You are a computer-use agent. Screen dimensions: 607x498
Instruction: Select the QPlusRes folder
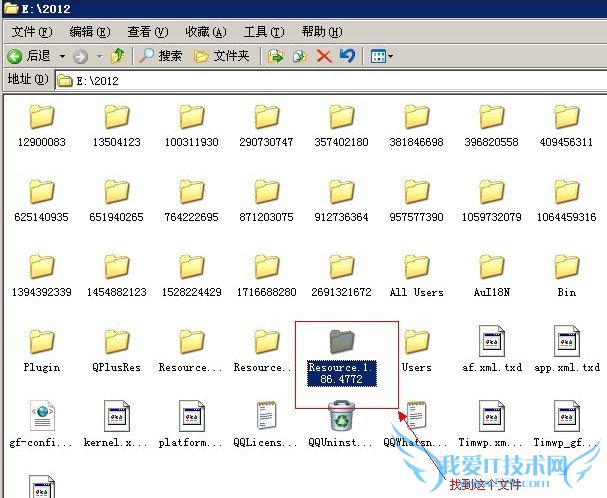[117, 352]
